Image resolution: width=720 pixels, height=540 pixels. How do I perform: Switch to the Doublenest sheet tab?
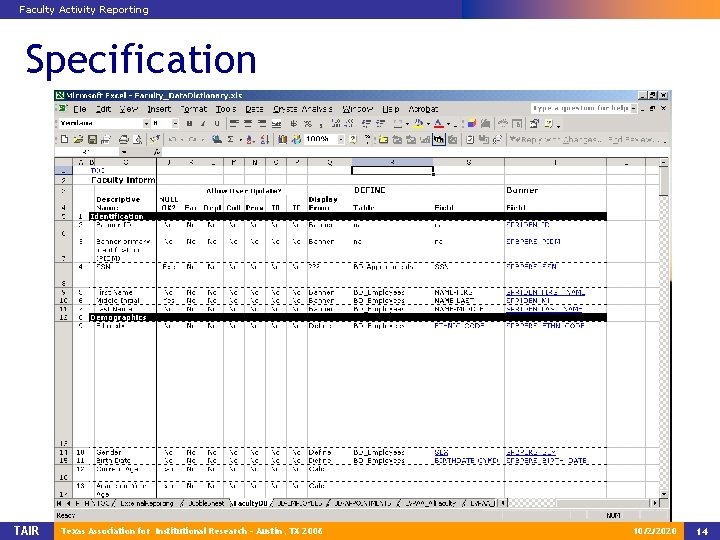[x=206, y=503]
